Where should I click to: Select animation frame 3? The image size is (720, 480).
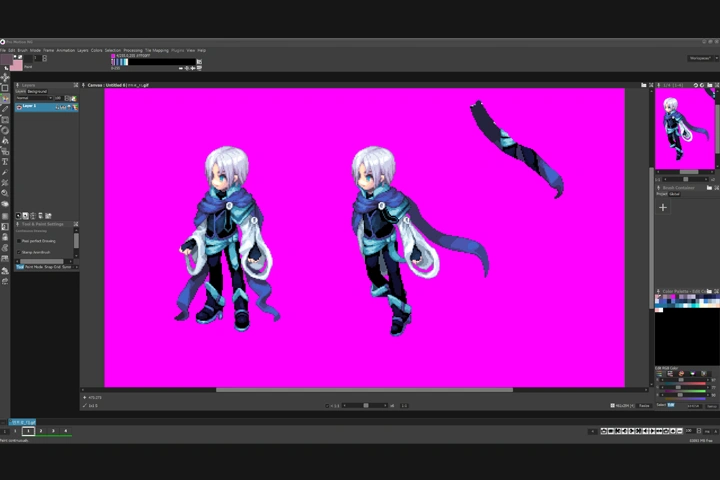click(x=53, y=431)
